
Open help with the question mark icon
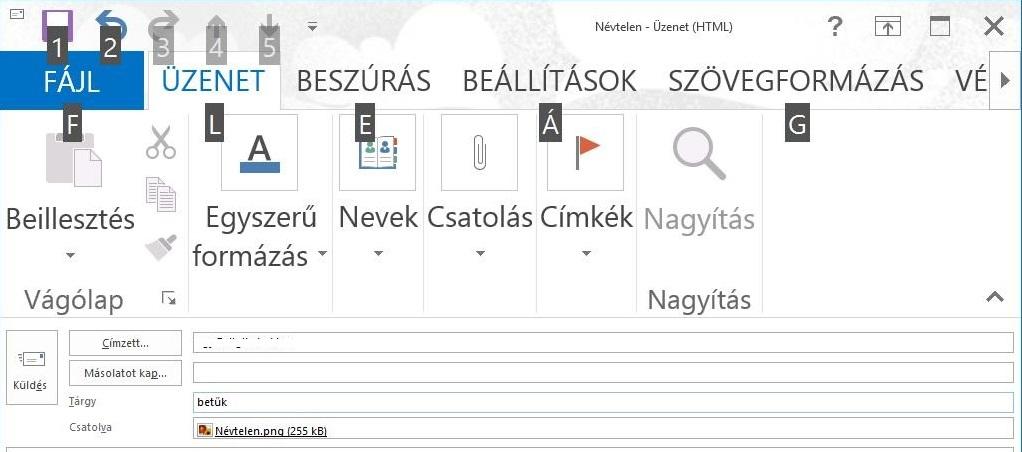tap(834, 27)
